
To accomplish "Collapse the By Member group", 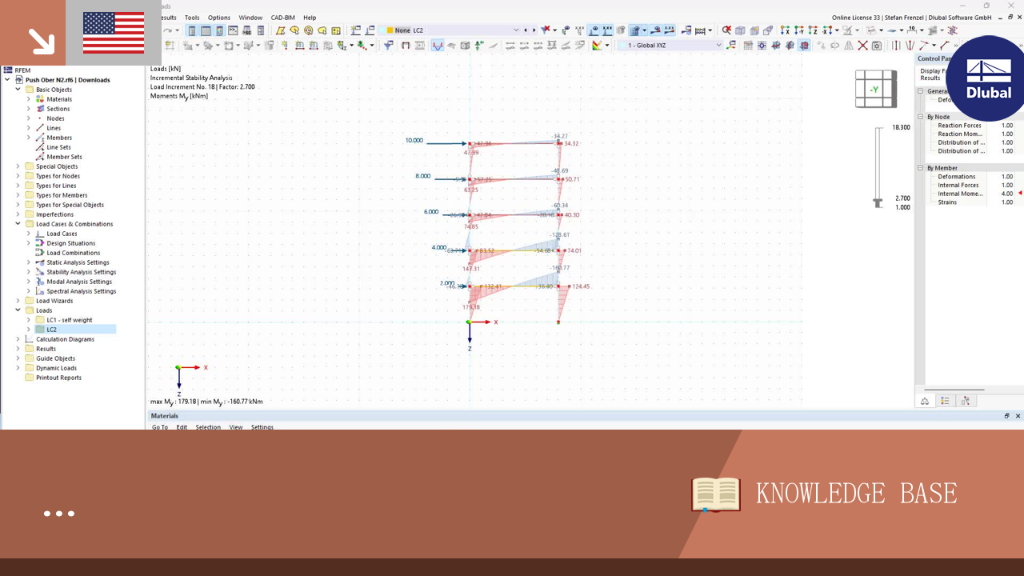I will 921,168.
